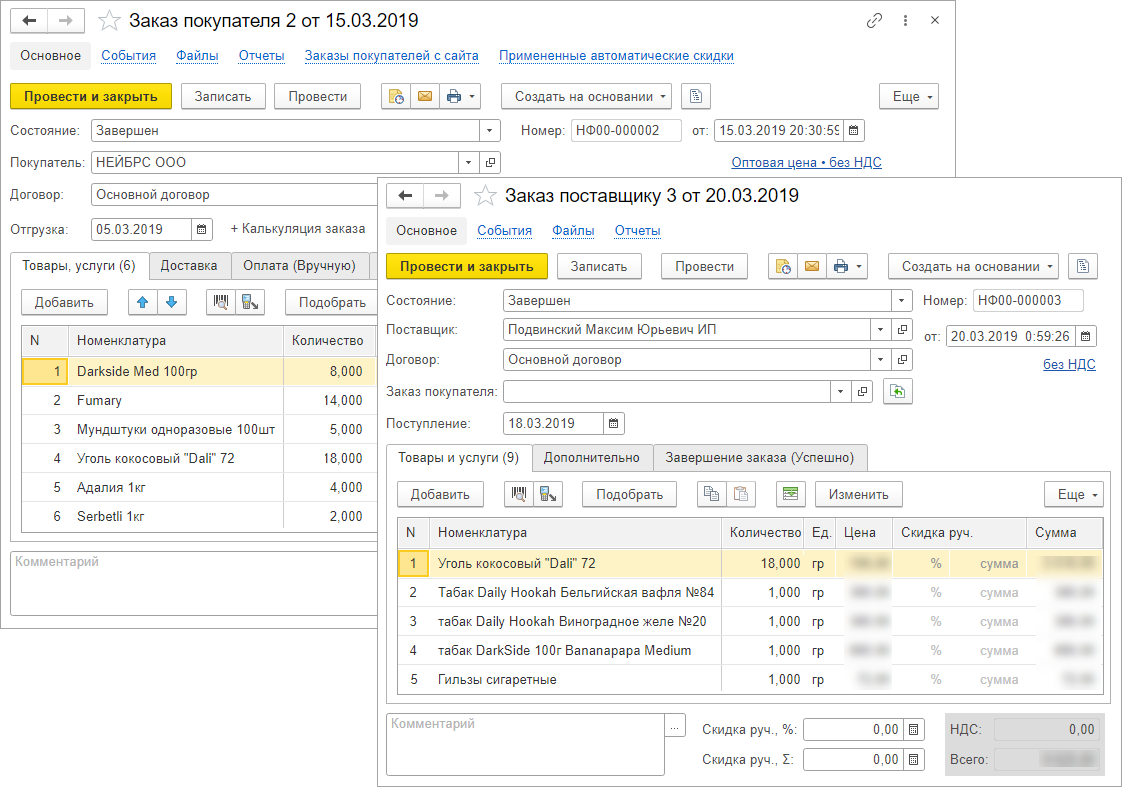Screen dimensions: 1122x787
Task: Expand the Договор dropdown in supplier order
Action: pyautogui.click(x=881, y=360)
